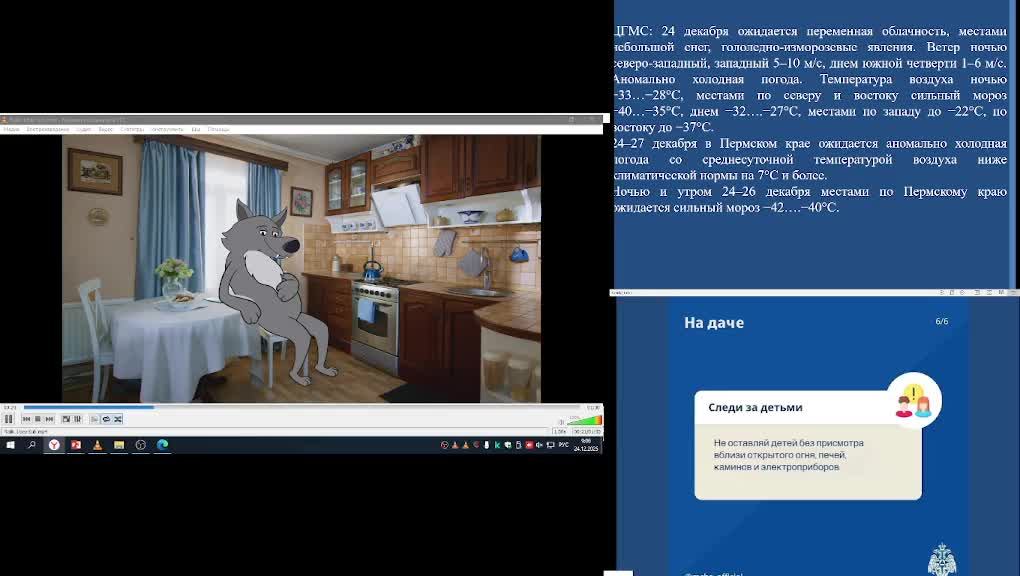
Task: Click the muted system volume tray icon
Action: coord(539,445)
